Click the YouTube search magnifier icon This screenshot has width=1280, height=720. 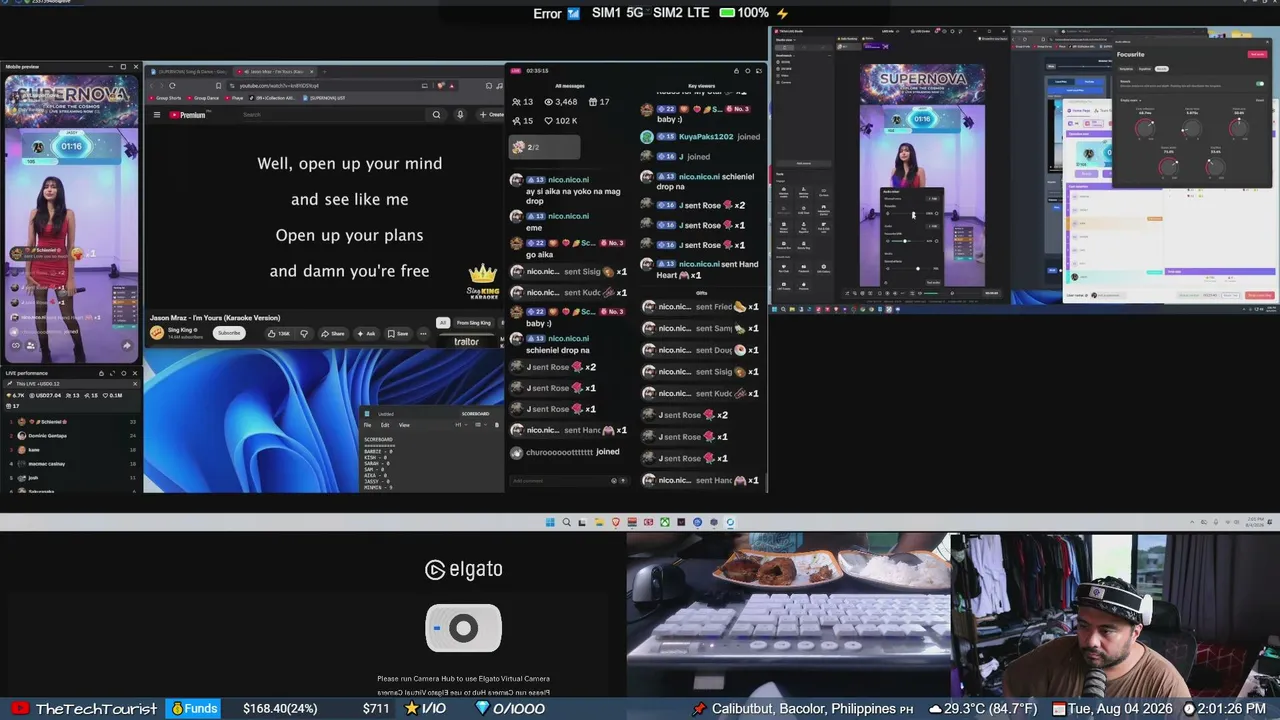tap(436, 115)
